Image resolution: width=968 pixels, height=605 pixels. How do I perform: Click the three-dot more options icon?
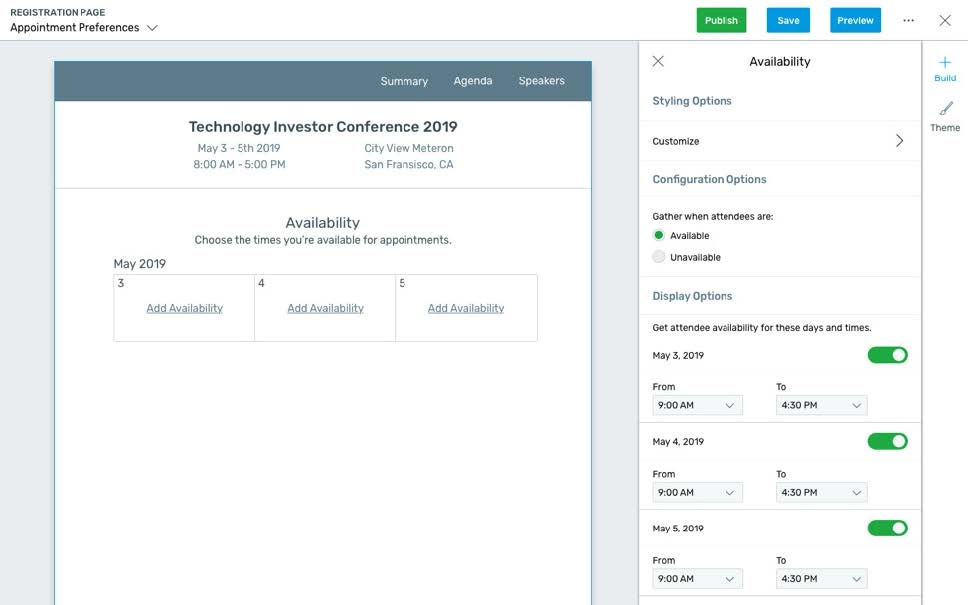pyautogui.click(x=908, y=20)
